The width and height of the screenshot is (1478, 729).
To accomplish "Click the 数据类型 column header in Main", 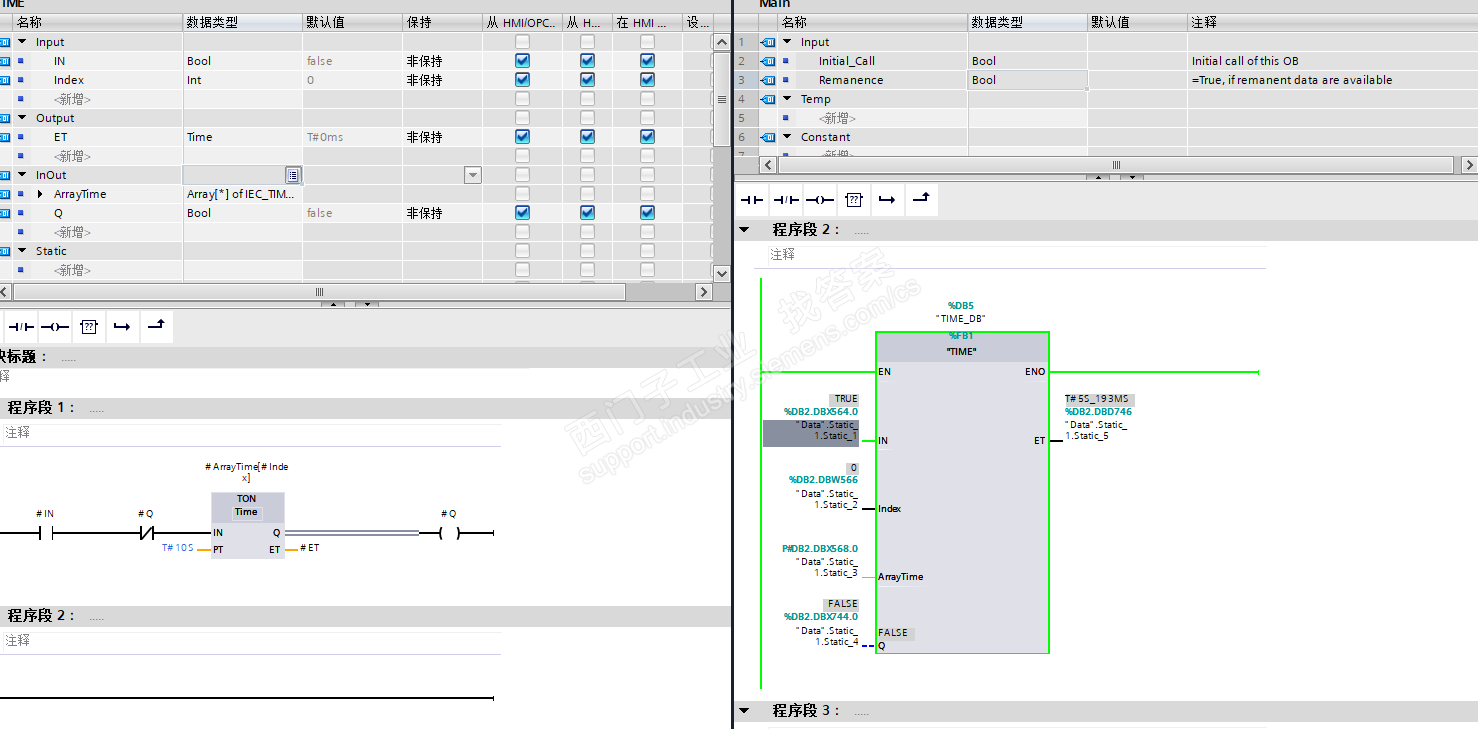I will tap(1027, 22).
